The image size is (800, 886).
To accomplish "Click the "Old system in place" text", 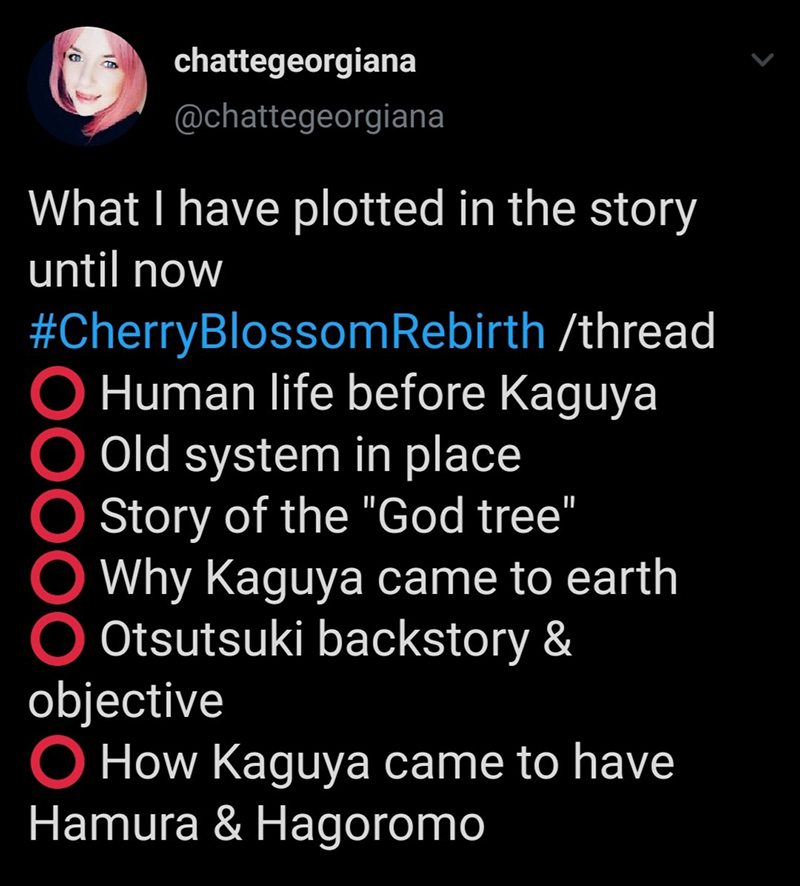I will (310, 456).
